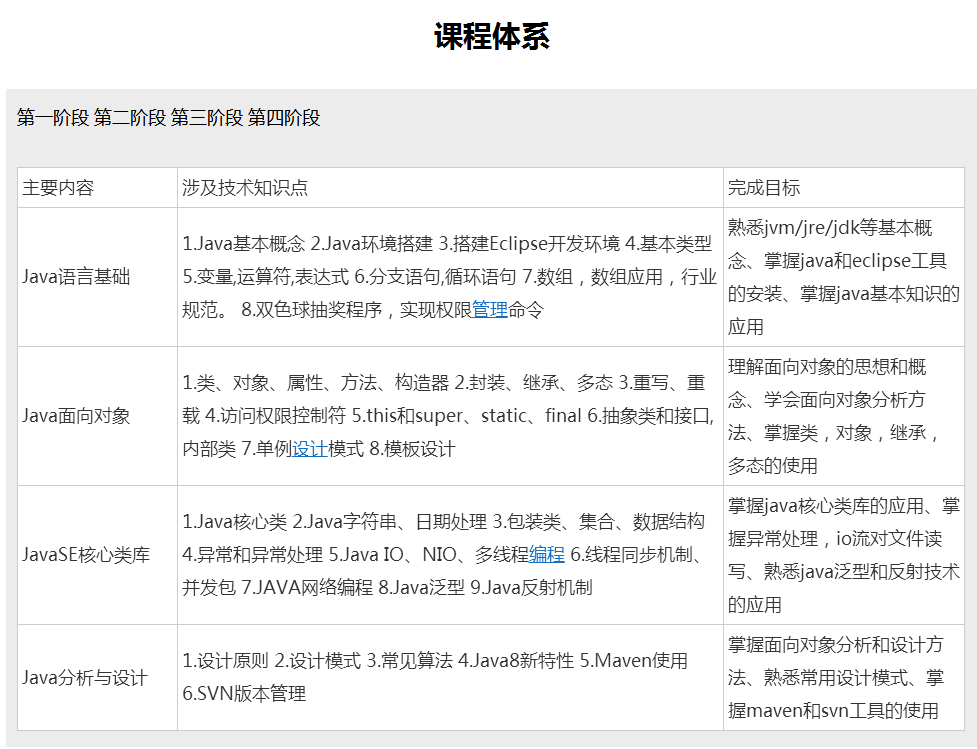Select the JavaSE核心类库 row title cell
Screen dimensions: 977x749
(x=86, y=555)
